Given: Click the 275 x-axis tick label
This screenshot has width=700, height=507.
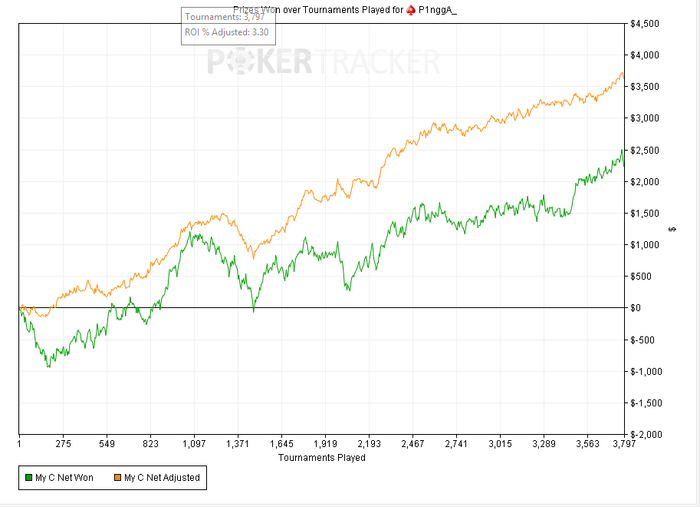Looking at the screenshot, I should click(x=63, y=444).
